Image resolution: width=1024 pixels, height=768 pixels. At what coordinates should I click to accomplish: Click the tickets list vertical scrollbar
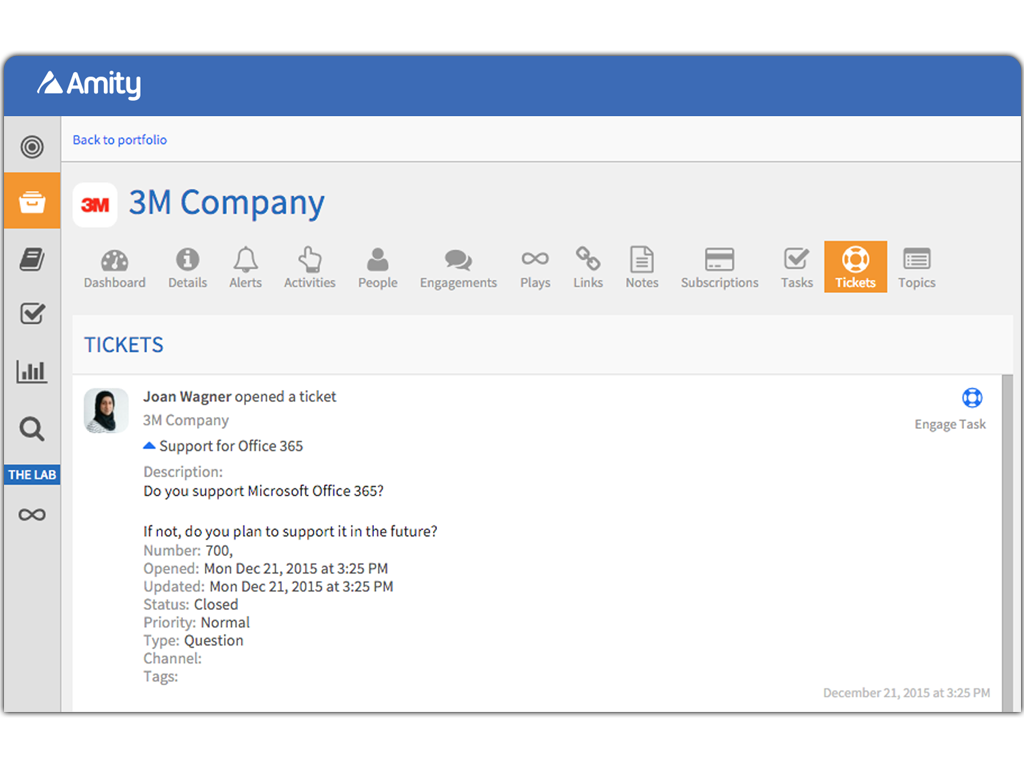(x=1007, y=540)
